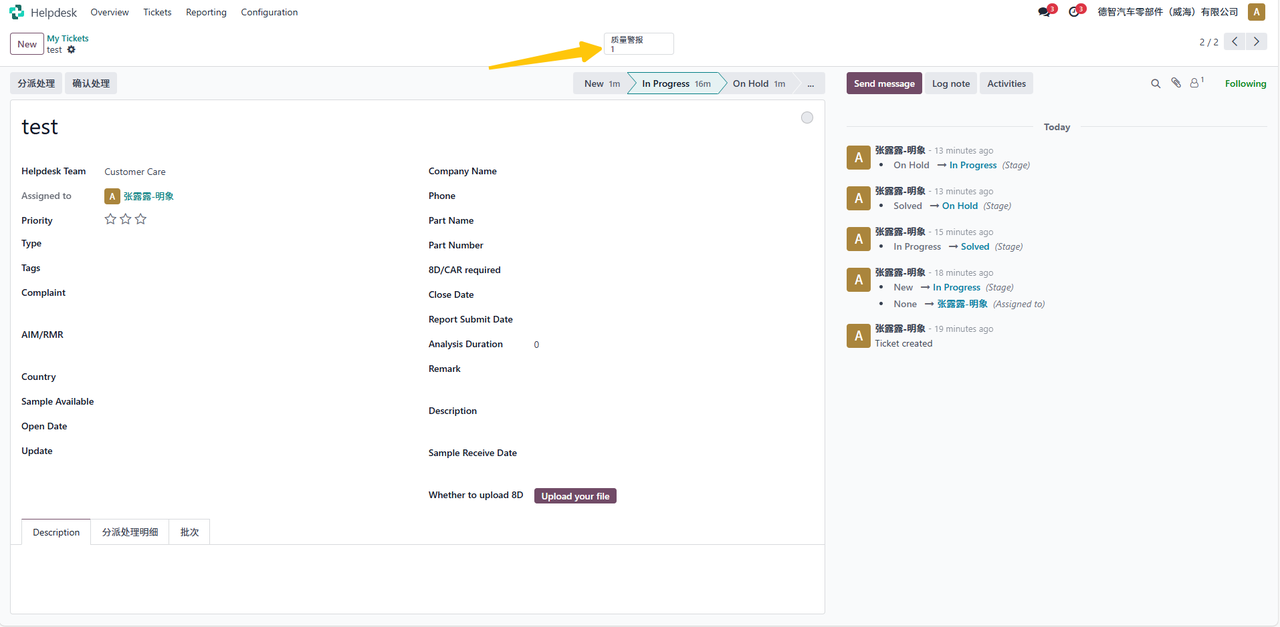
Task: Open the company switcher in navbar
Action: coord(1167,12)
